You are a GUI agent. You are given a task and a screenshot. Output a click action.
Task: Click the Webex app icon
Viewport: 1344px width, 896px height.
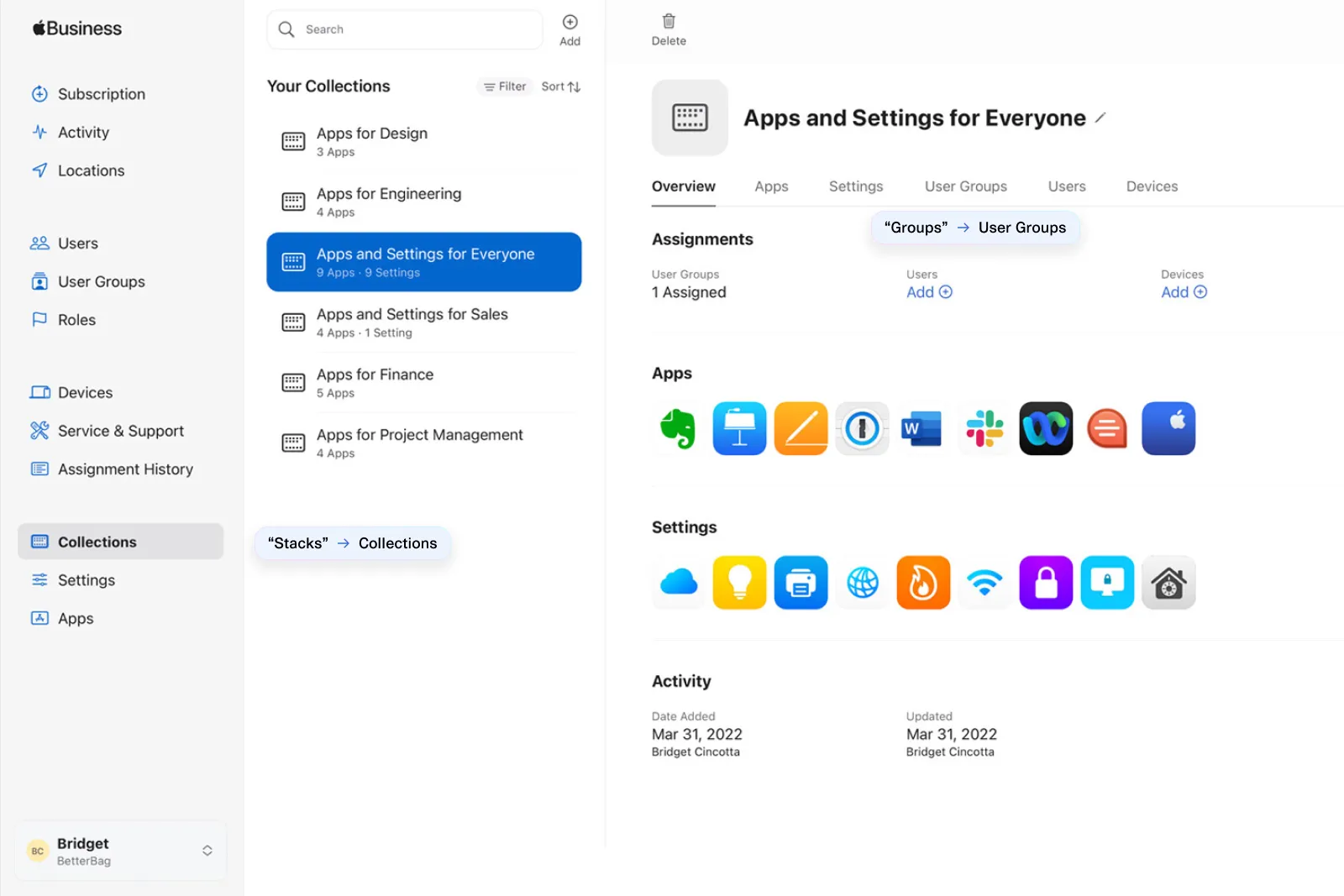pyautogui.click(x=1046, y=428)
